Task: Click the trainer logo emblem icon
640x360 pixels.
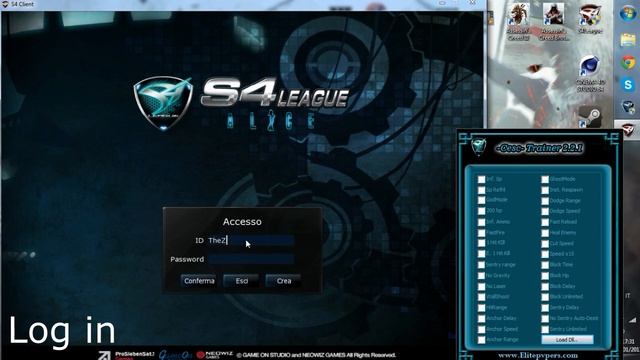Action: pos(478,146)
